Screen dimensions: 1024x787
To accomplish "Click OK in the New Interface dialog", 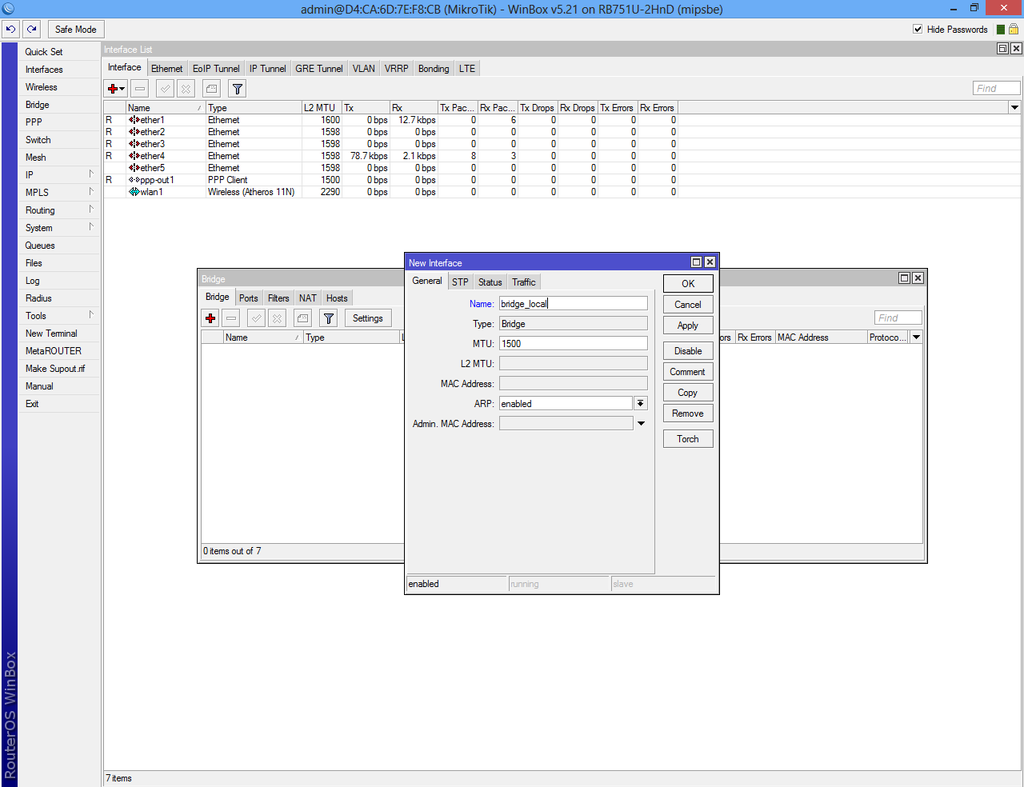I will (x=687, y=283).
